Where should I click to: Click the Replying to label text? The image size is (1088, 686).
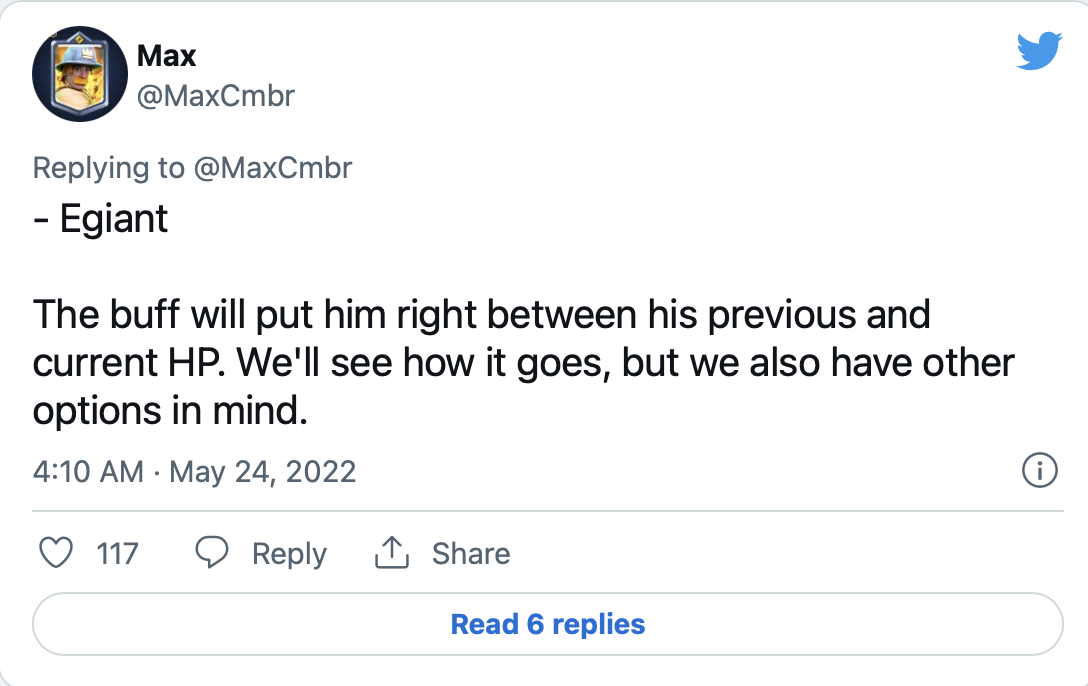[x=109, y=168]
